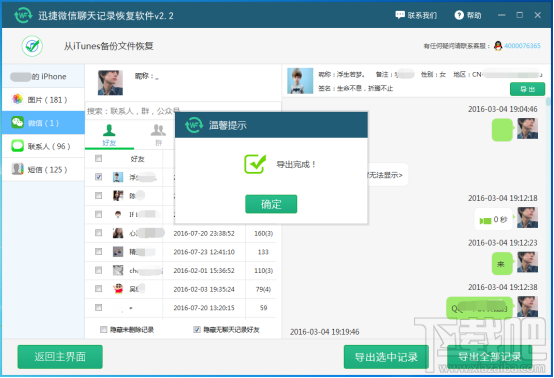This screenshot has width=554, height=378.
Task: Click the 返回主界面 button
Action: tap(60, 357)
